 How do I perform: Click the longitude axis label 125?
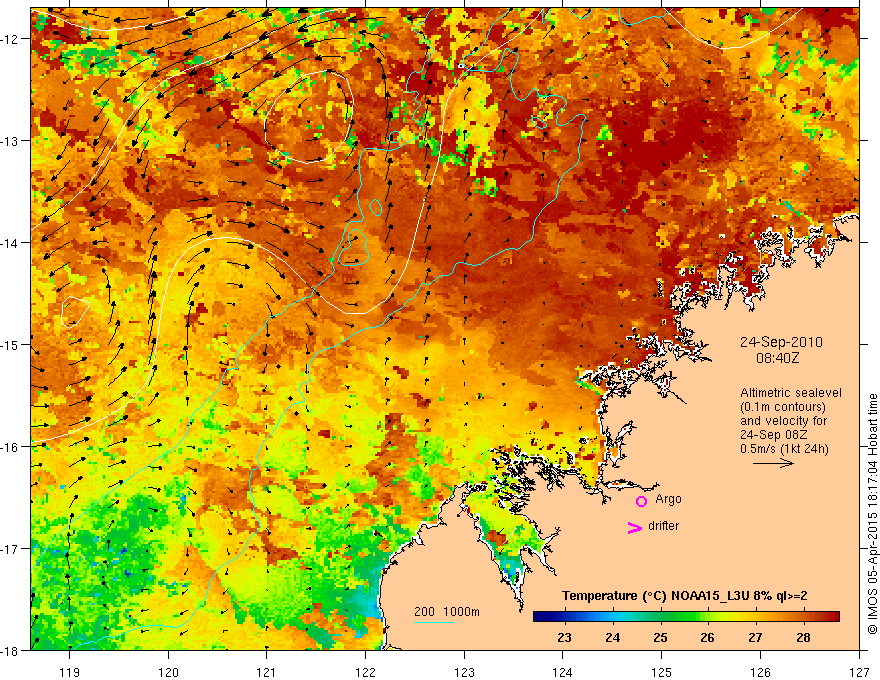point(662,672)
